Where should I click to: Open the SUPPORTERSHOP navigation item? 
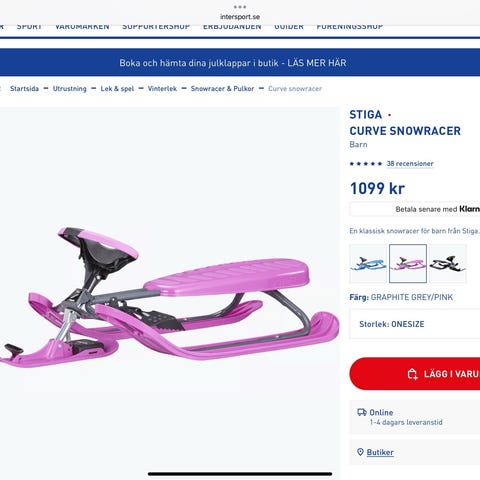coord(156,26)
